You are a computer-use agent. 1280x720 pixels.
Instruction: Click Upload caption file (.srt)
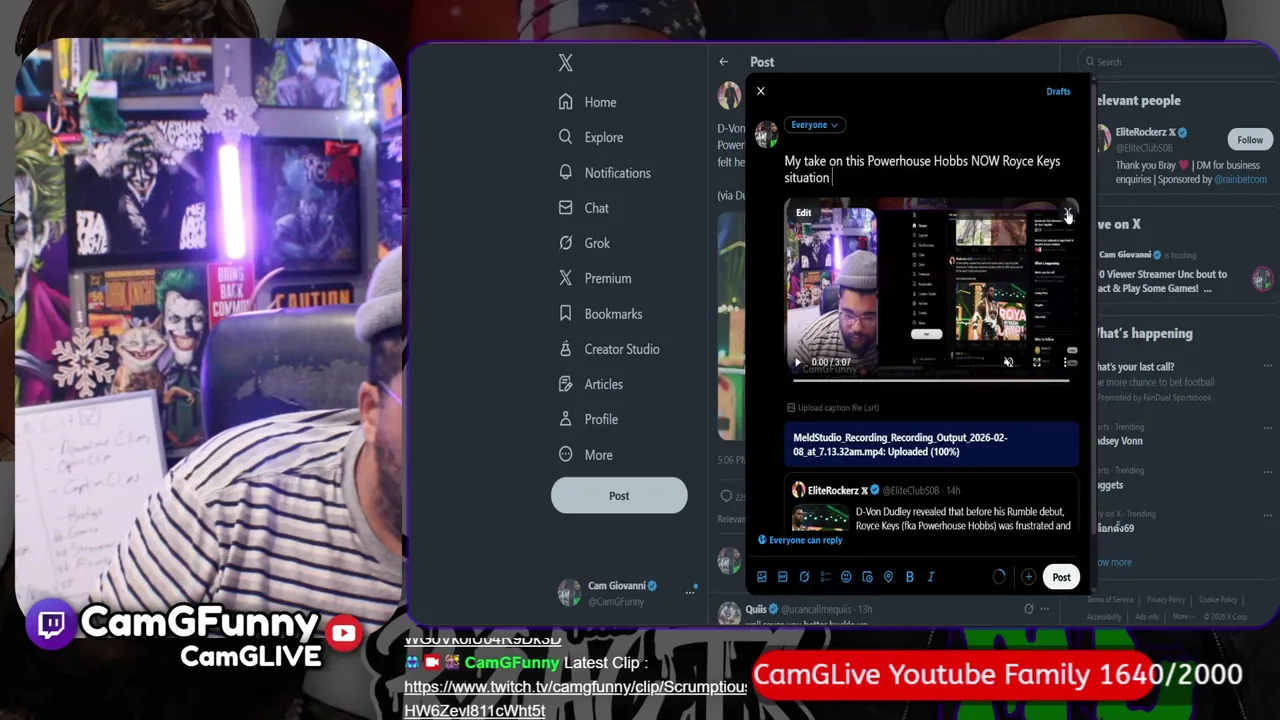[833, 408]
